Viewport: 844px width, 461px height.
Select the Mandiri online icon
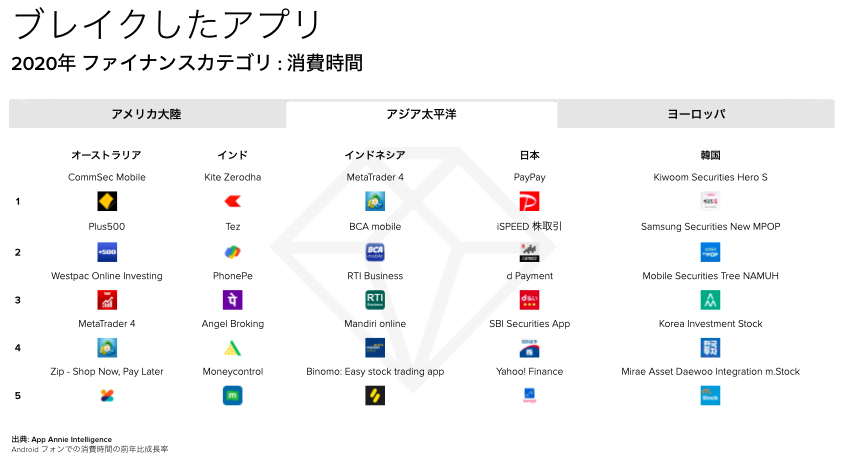point(375,348)
